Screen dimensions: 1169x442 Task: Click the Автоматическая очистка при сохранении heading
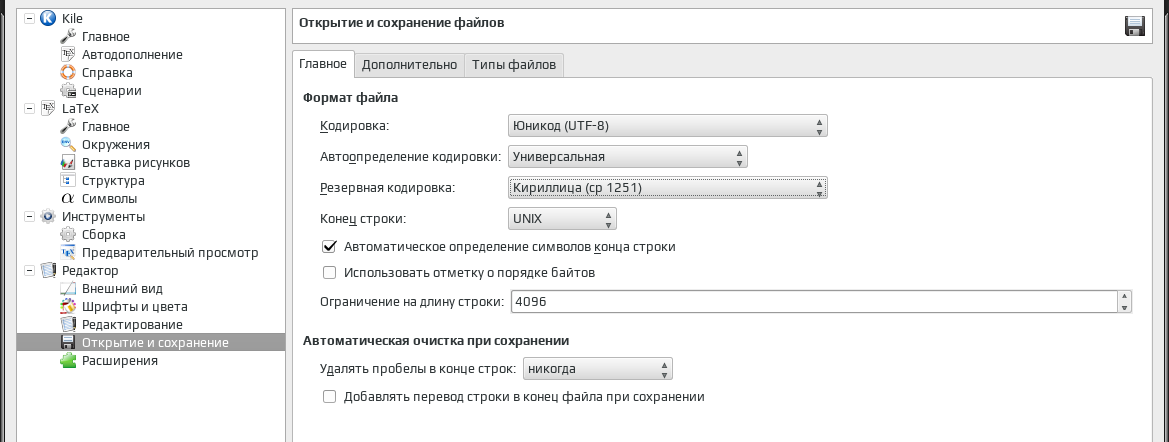click(436, 341)
